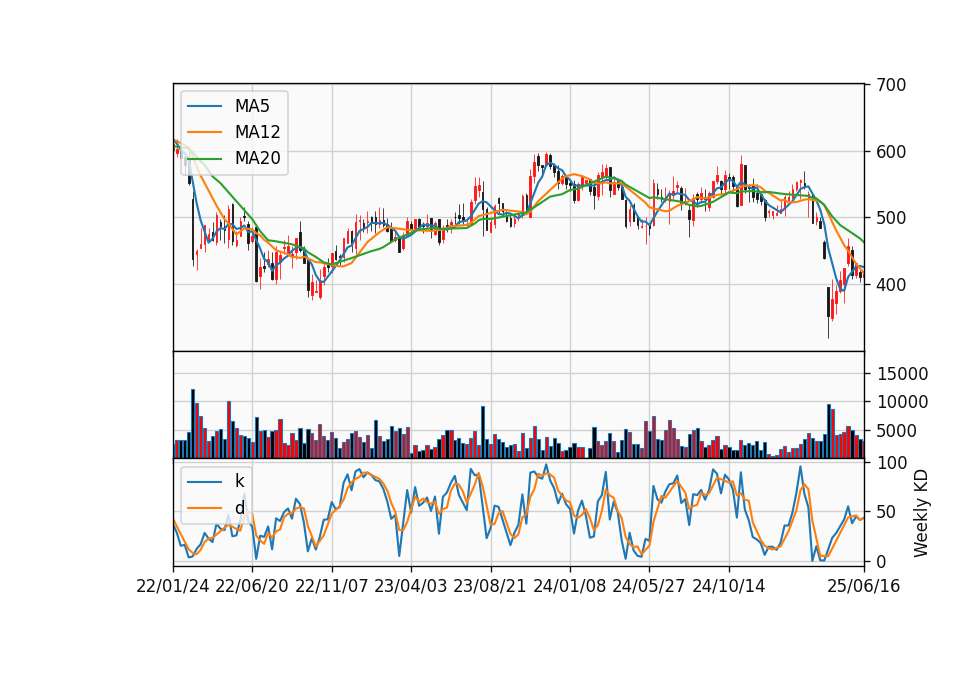Image resolution: width=960 pixels, height=690 pixels.
Task: Click the 23/08/21 date label
Action: pyautogui.click(x=490, y=586)
